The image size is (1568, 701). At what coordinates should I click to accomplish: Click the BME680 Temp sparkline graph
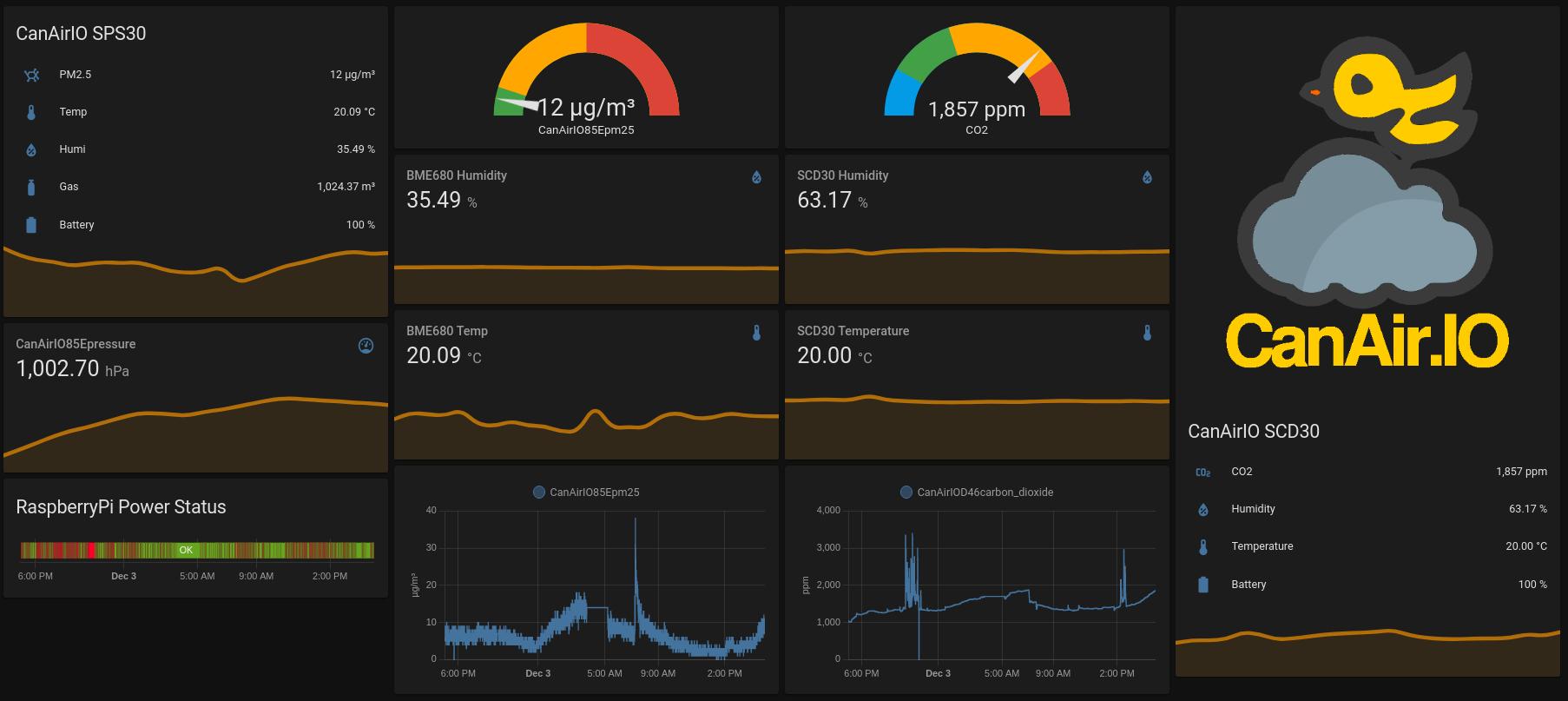tap(586, 433)
